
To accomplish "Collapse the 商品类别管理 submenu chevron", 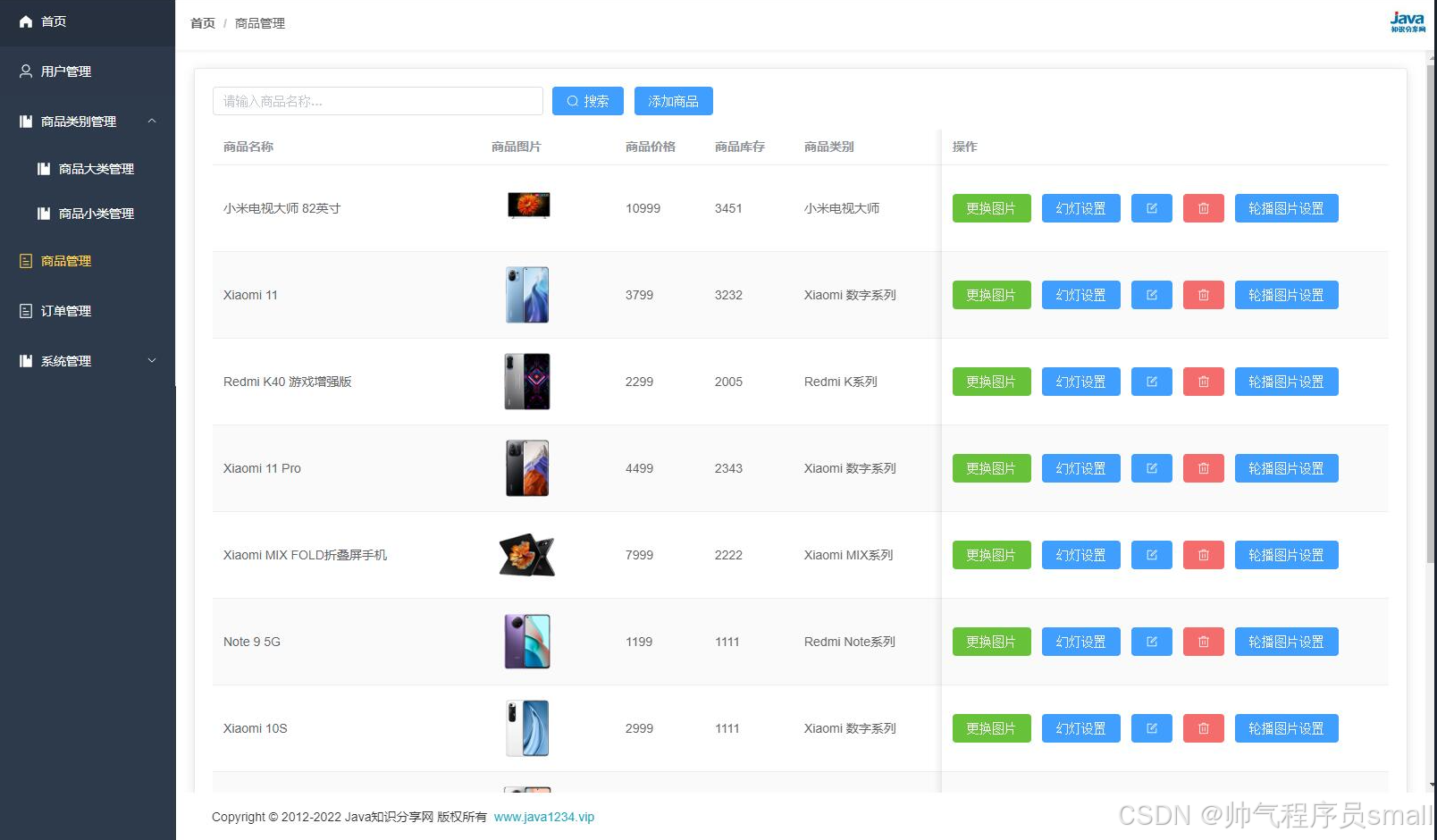I will tap(152, 121).
